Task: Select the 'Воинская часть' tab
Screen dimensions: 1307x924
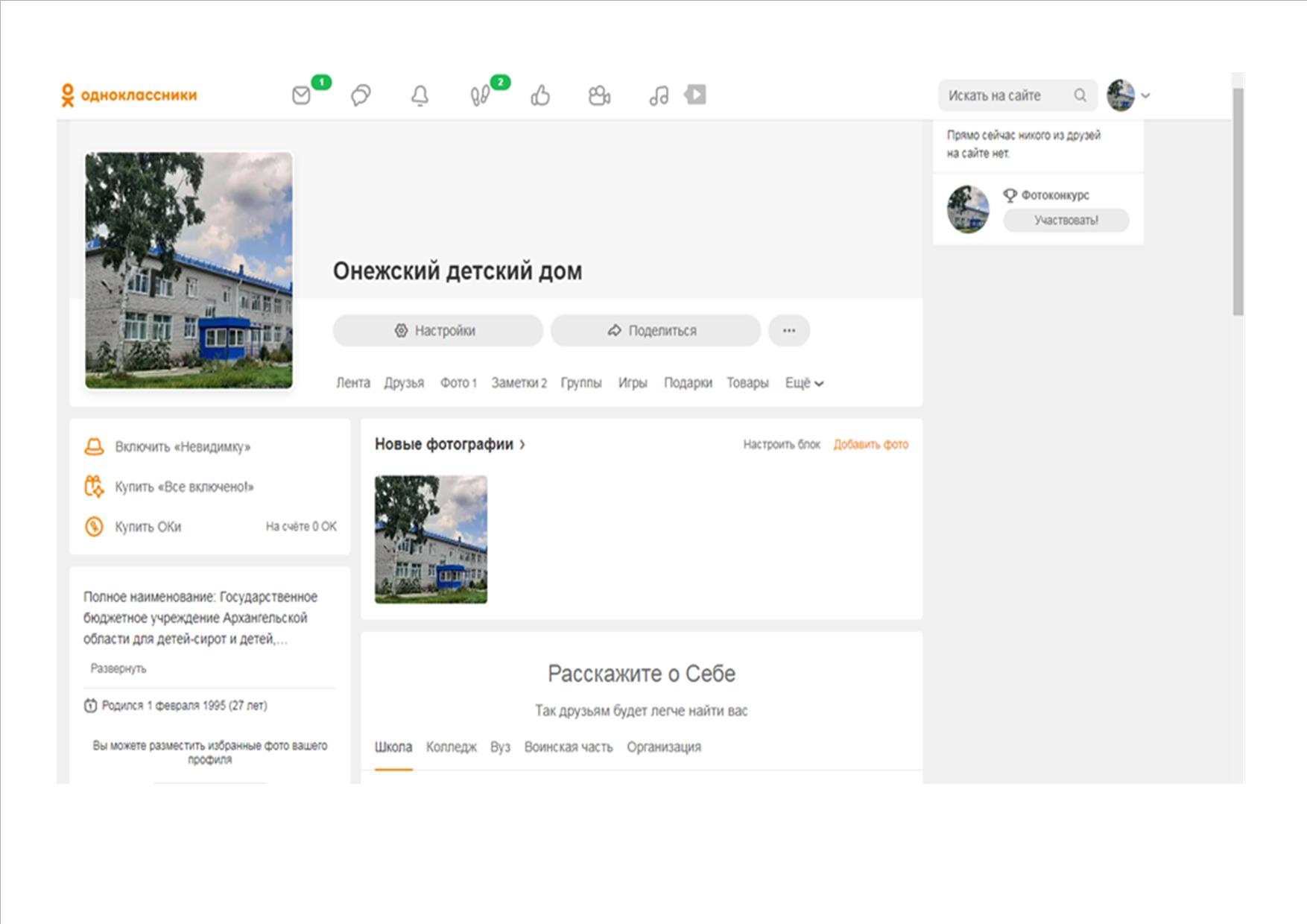Action: (x=569, y=747)
